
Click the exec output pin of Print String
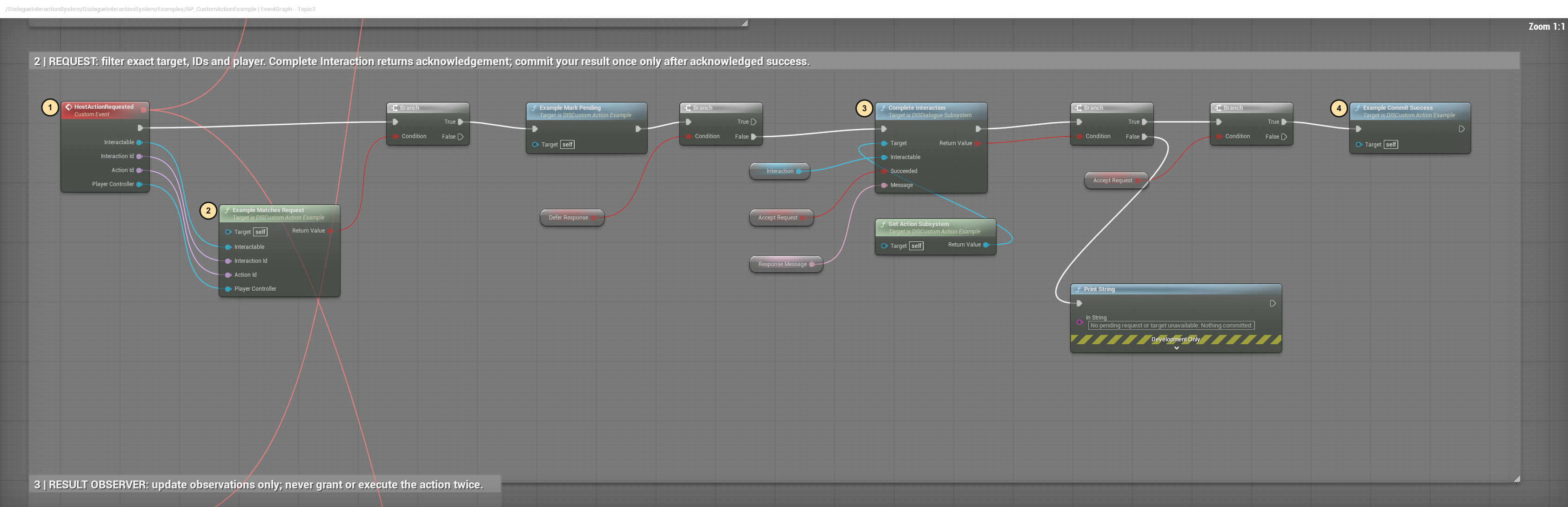pos(1273,304)
